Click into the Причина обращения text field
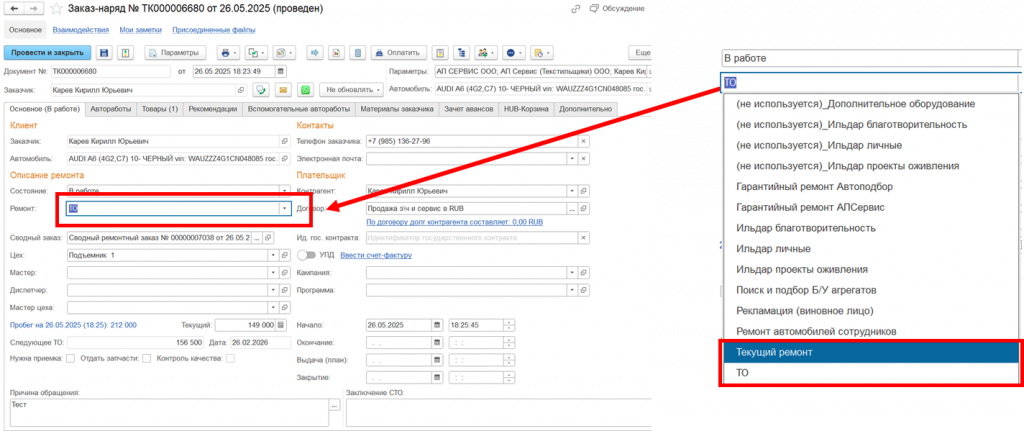This screenshot has width=1024, height=431. pos(165,411)
